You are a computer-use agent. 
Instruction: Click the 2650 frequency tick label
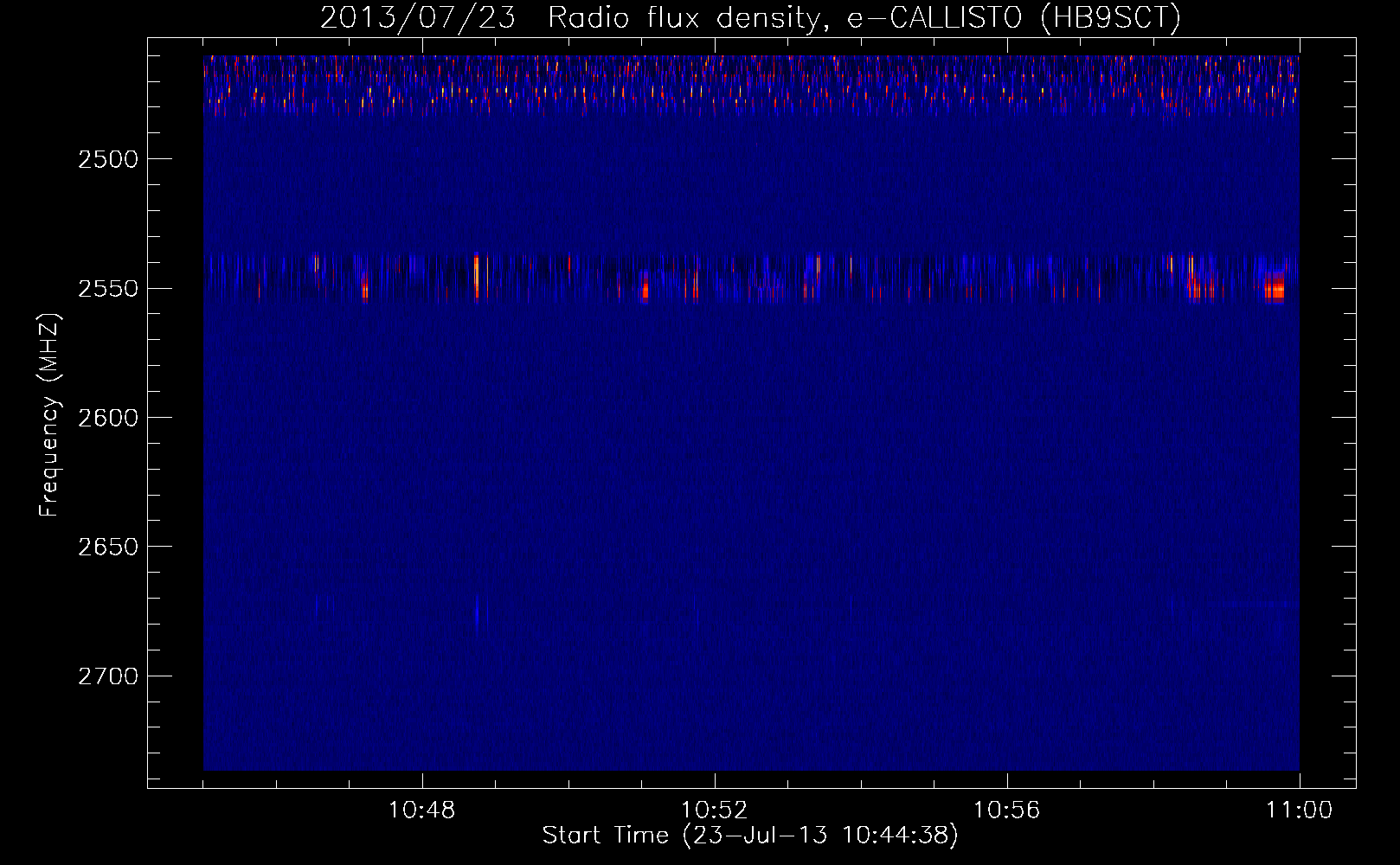[108, 547]
